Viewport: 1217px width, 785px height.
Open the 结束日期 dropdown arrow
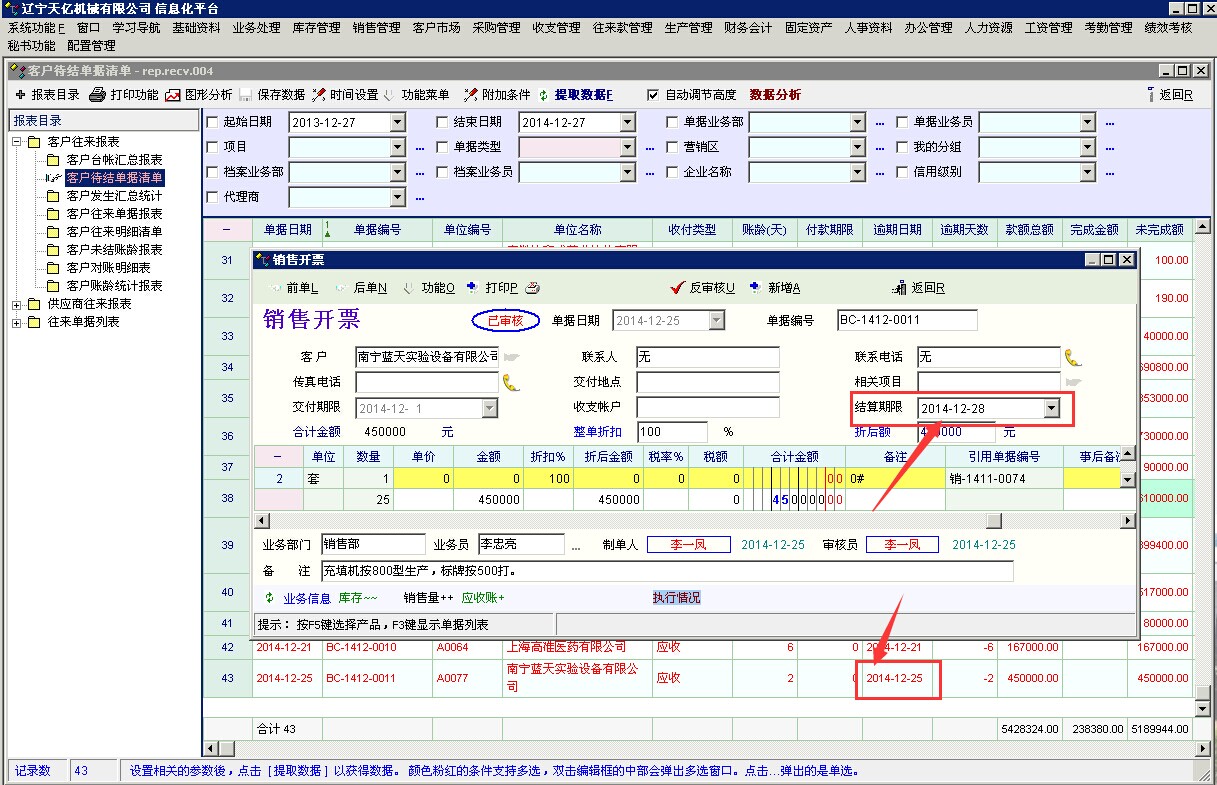pyautogui.click(x=627, y=122)
